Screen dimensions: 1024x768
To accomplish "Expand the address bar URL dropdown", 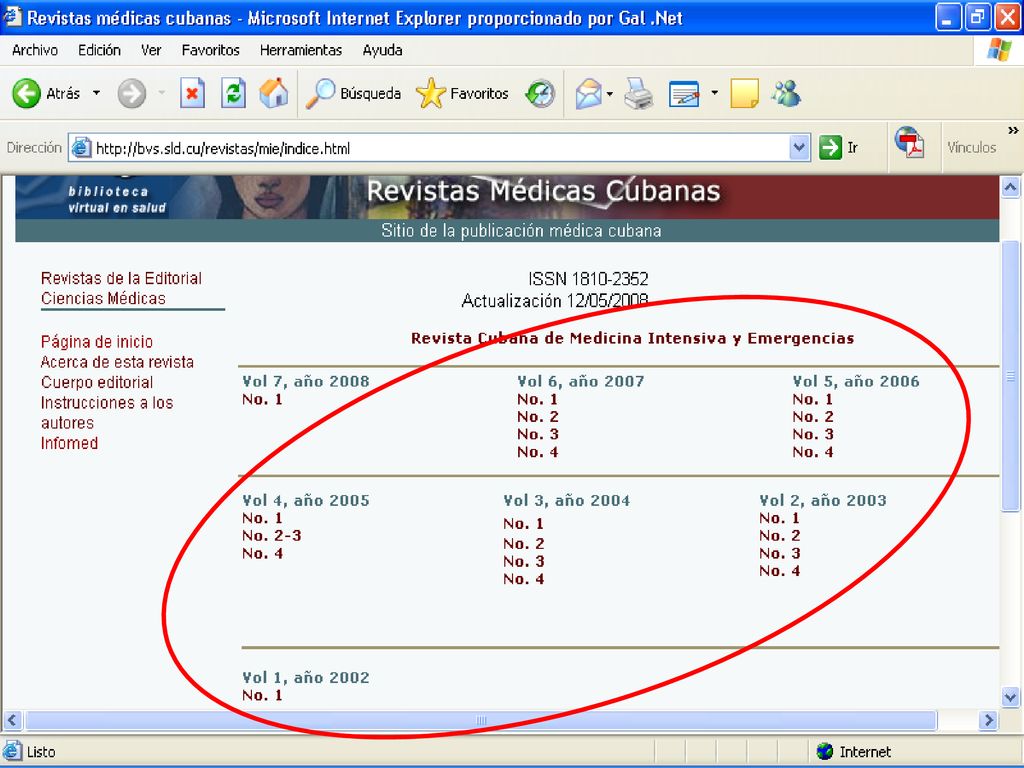I will coord(799,148).
